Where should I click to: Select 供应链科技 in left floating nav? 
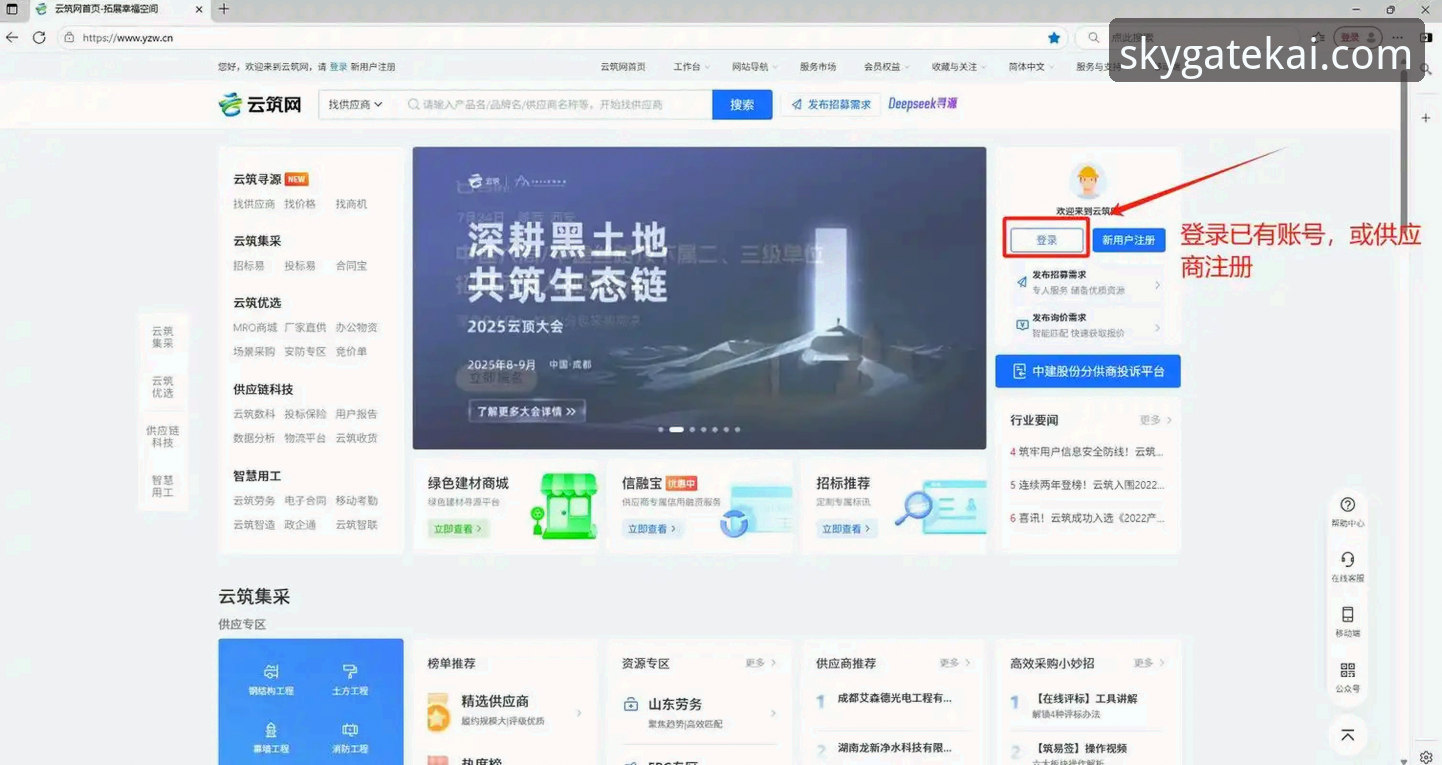tap(162, 436)
